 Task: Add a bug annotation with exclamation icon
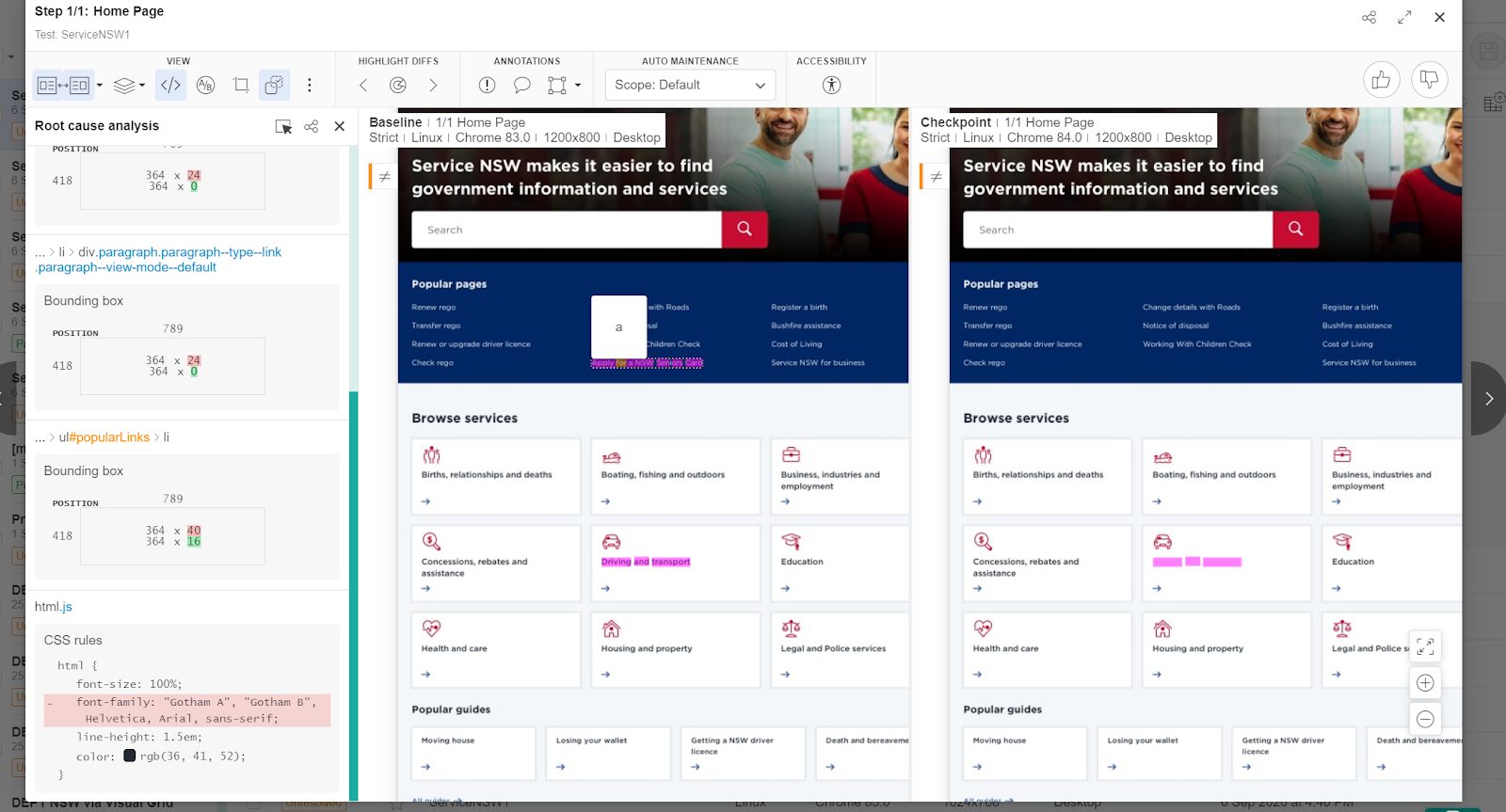pos(487,86)
